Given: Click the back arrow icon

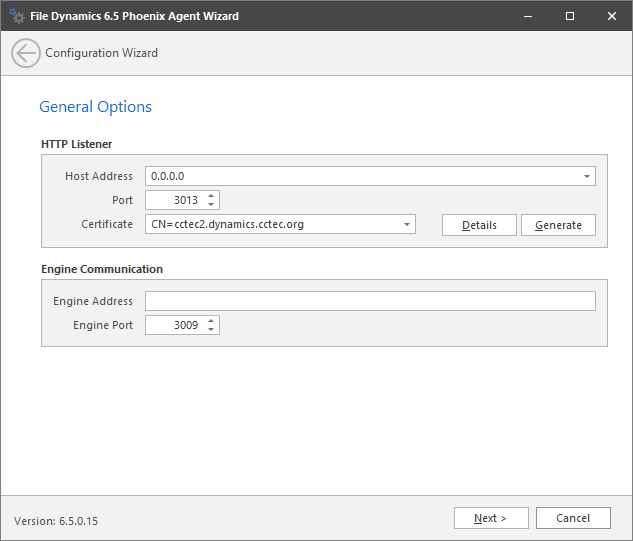Looking at the screenshot, I should pyautogui.click(x=26, y=53).
